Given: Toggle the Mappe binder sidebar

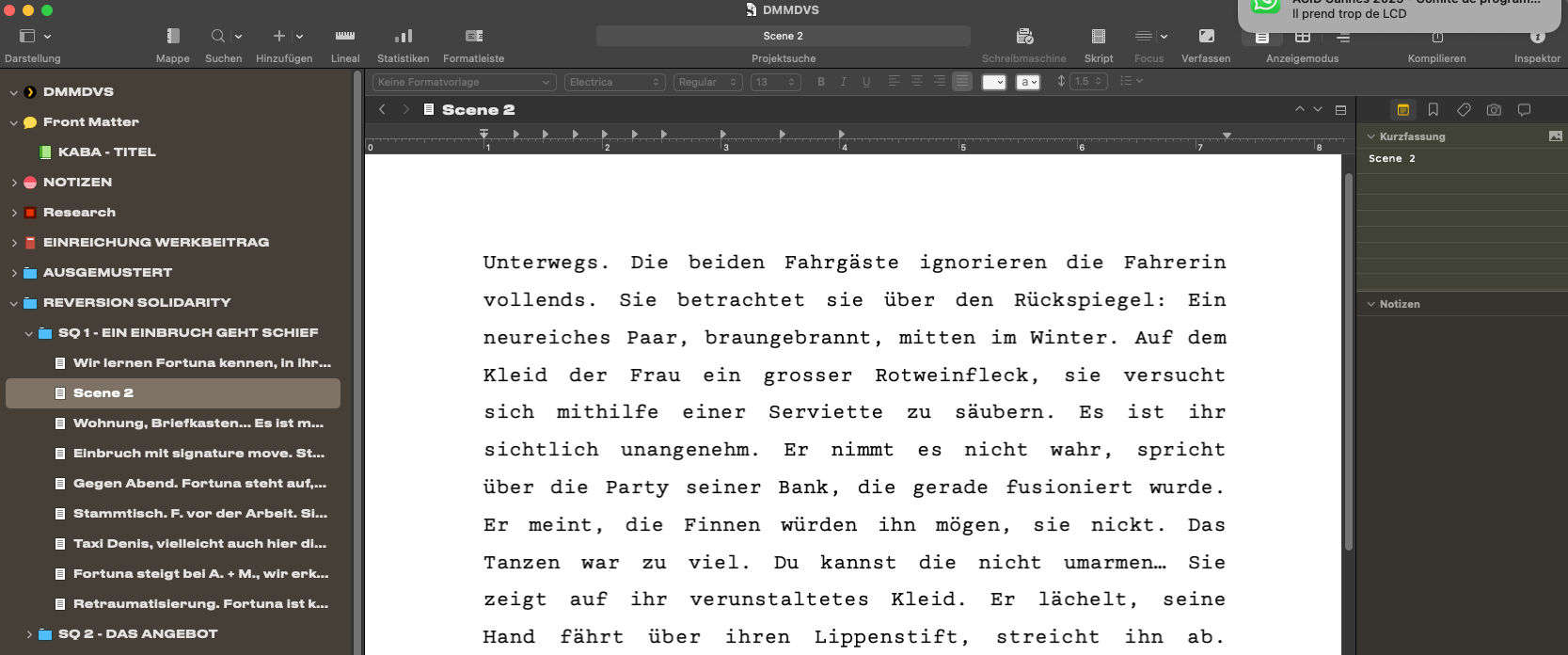Looking at the screenshot, I should [x=173, y=36].
